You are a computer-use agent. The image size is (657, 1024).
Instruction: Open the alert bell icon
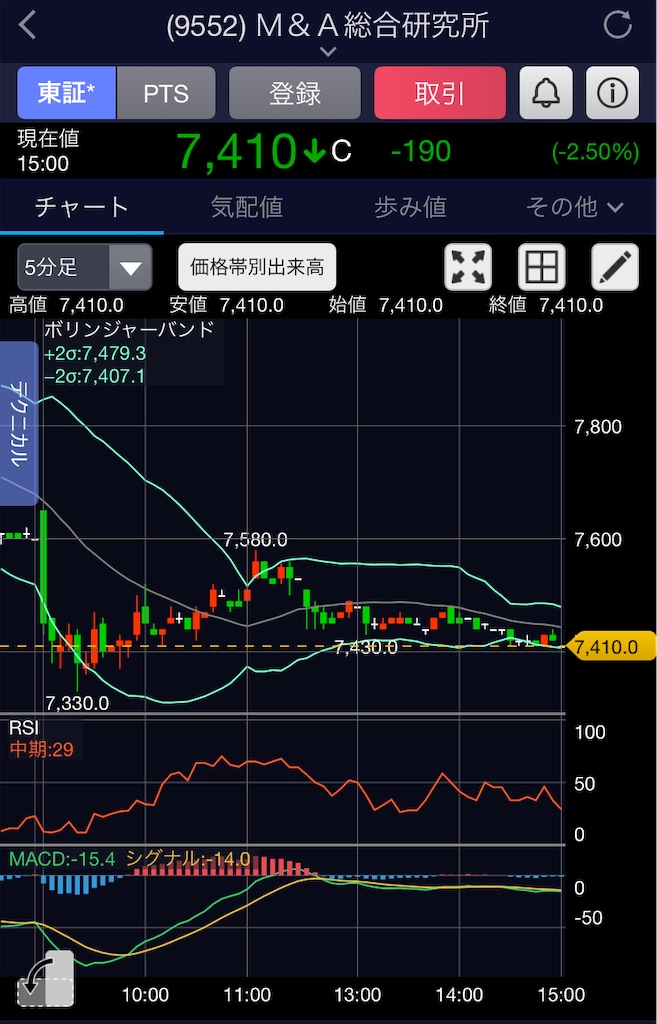click(546, 93)
